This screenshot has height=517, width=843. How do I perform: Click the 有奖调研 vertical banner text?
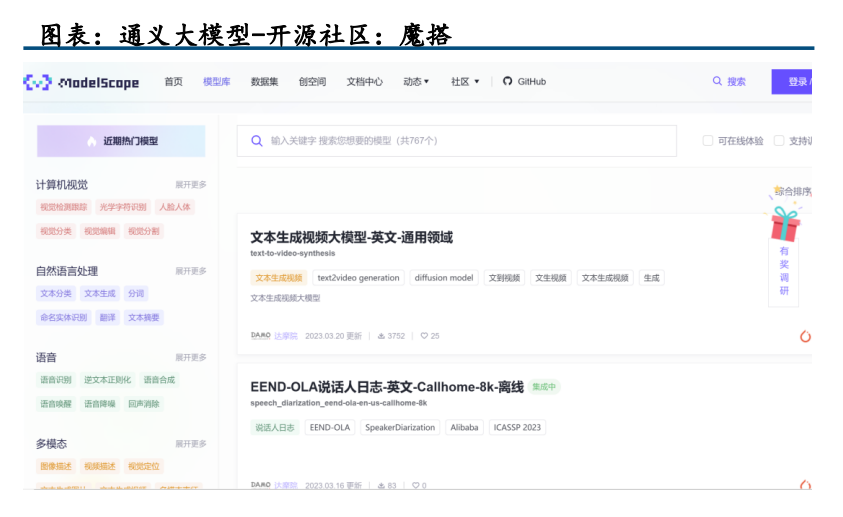click(x=784, y=271)
